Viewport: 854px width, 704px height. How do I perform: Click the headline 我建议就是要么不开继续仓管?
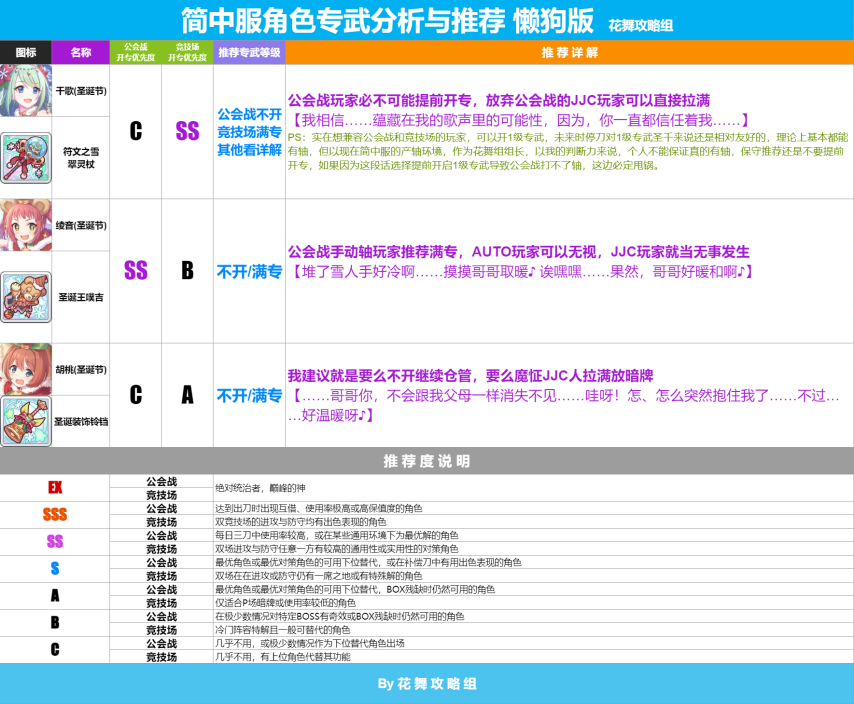click(471, 376)
